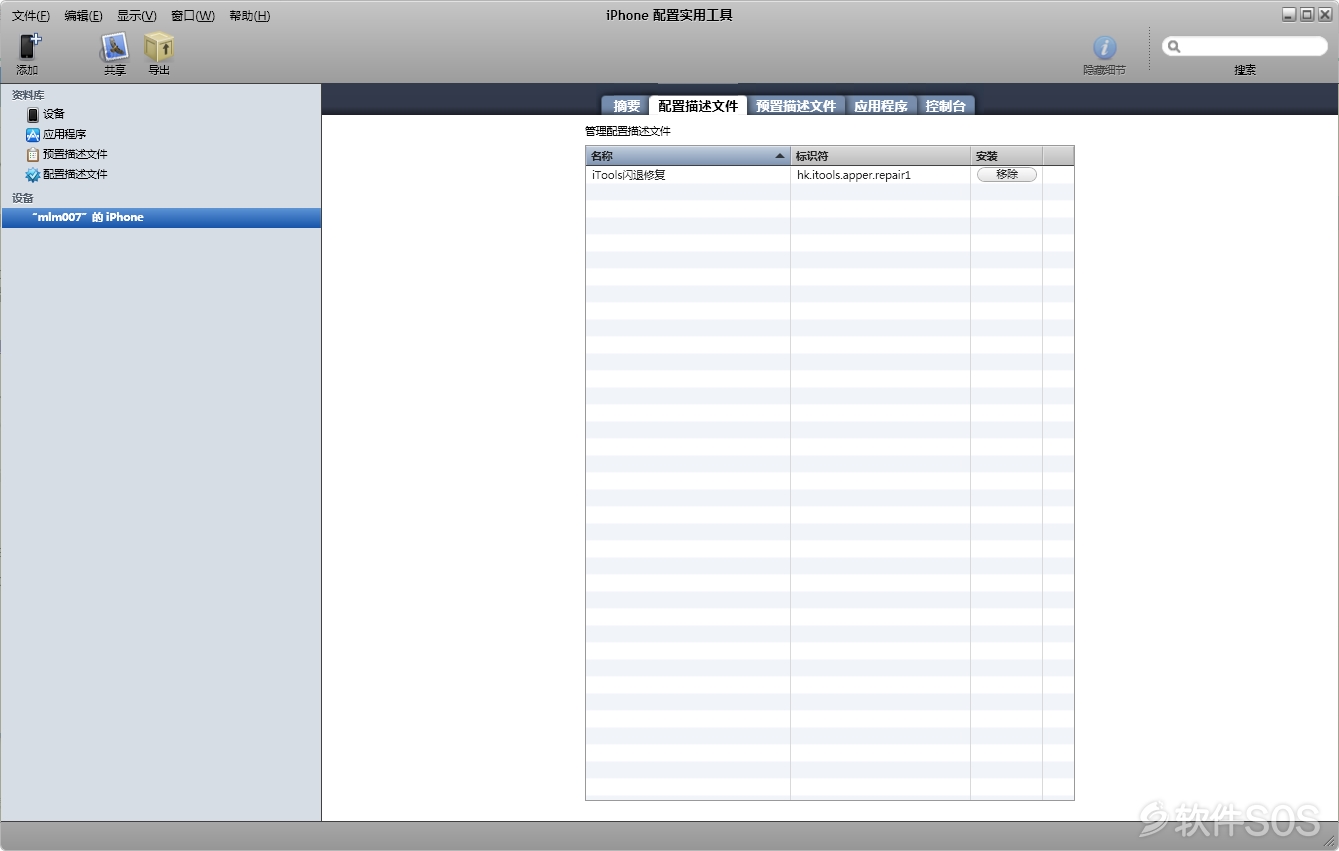Viewport: 1339px width, 851px height.
Task: Click the 标识符 column header
Action: (880, 156)
